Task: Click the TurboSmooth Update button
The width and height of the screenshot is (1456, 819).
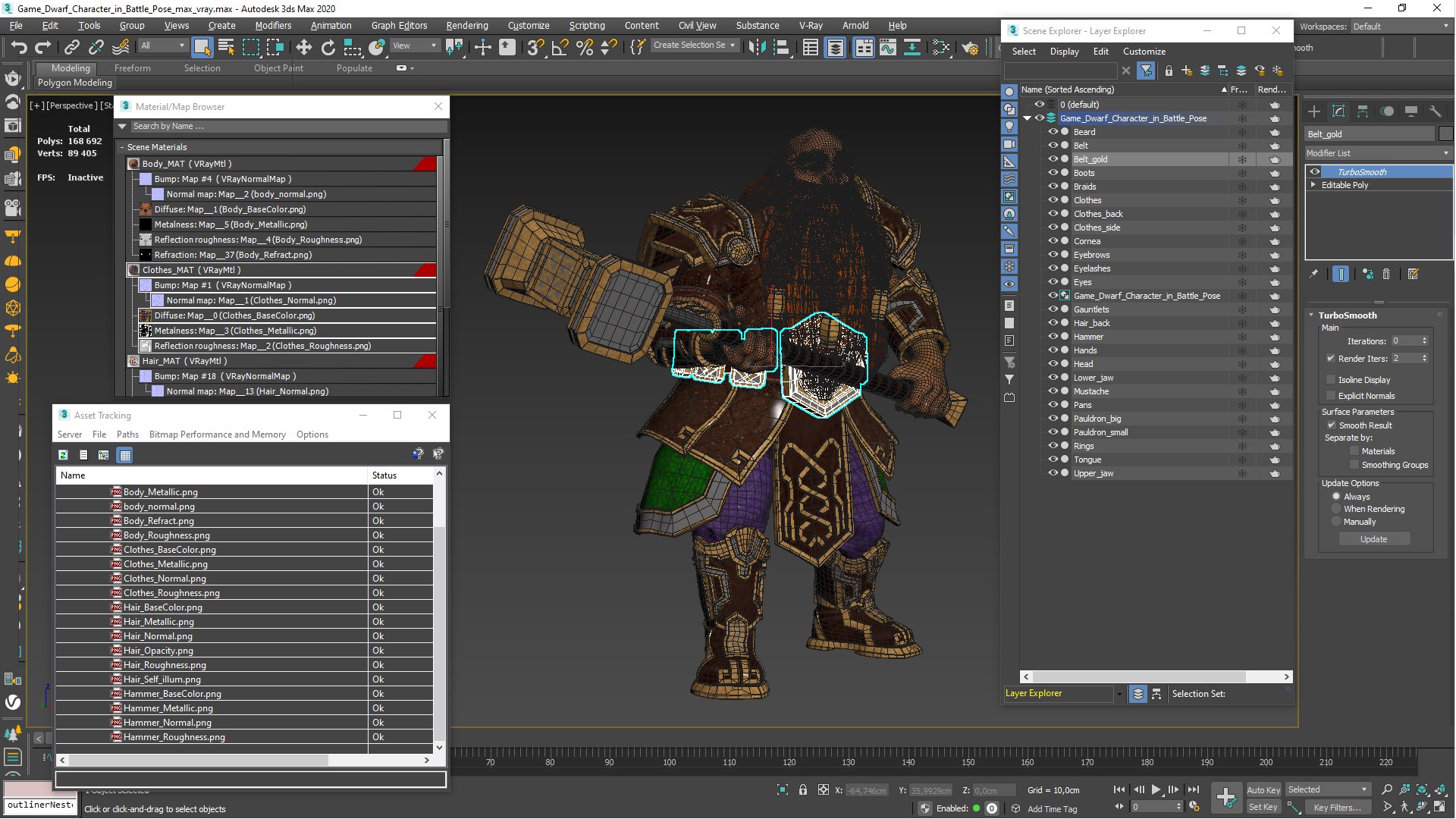Action: point(1373,539)
